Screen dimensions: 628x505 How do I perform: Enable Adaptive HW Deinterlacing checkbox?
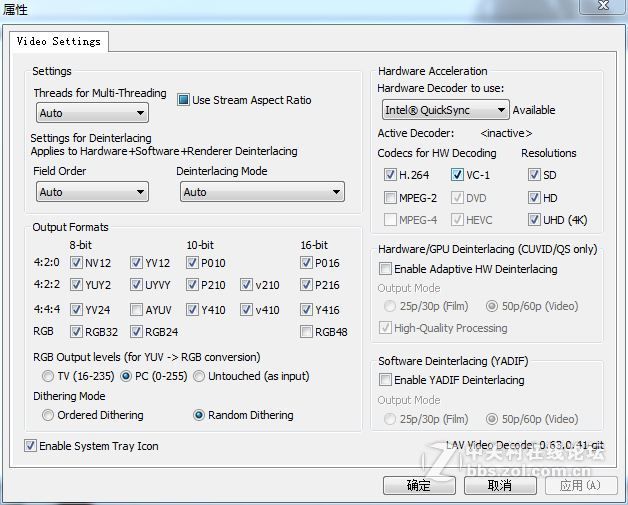coord(385,269)
